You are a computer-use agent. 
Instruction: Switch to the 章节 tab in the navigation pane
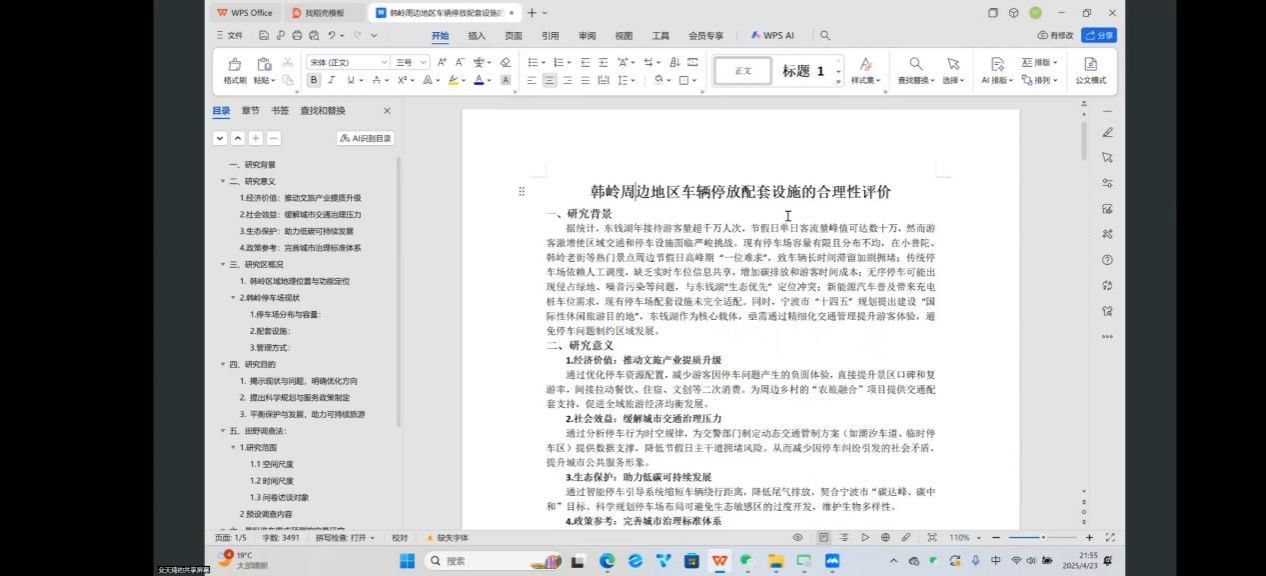tap(250, 111)
